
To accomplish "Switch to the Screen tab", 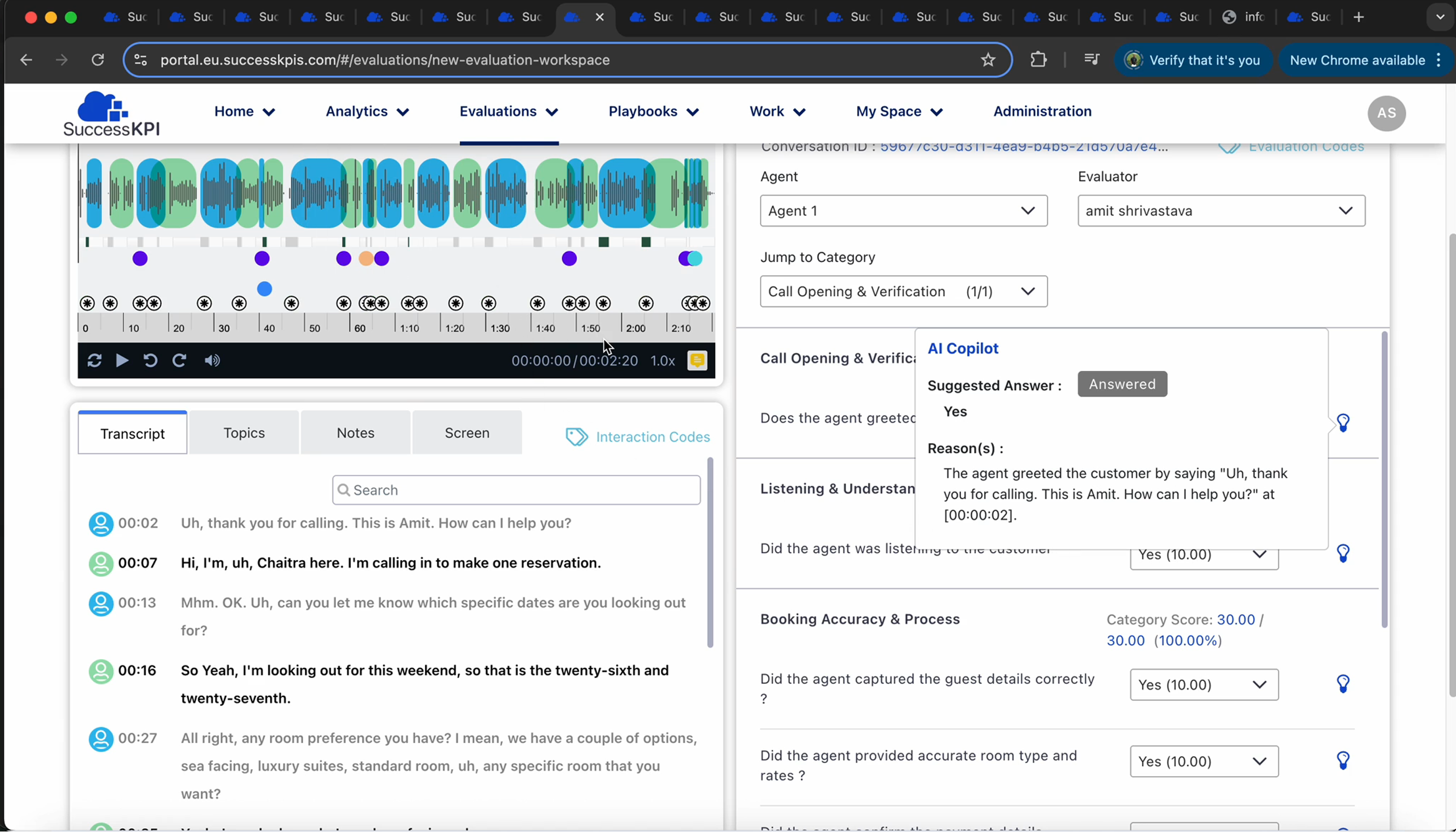I will pos(467,433).
